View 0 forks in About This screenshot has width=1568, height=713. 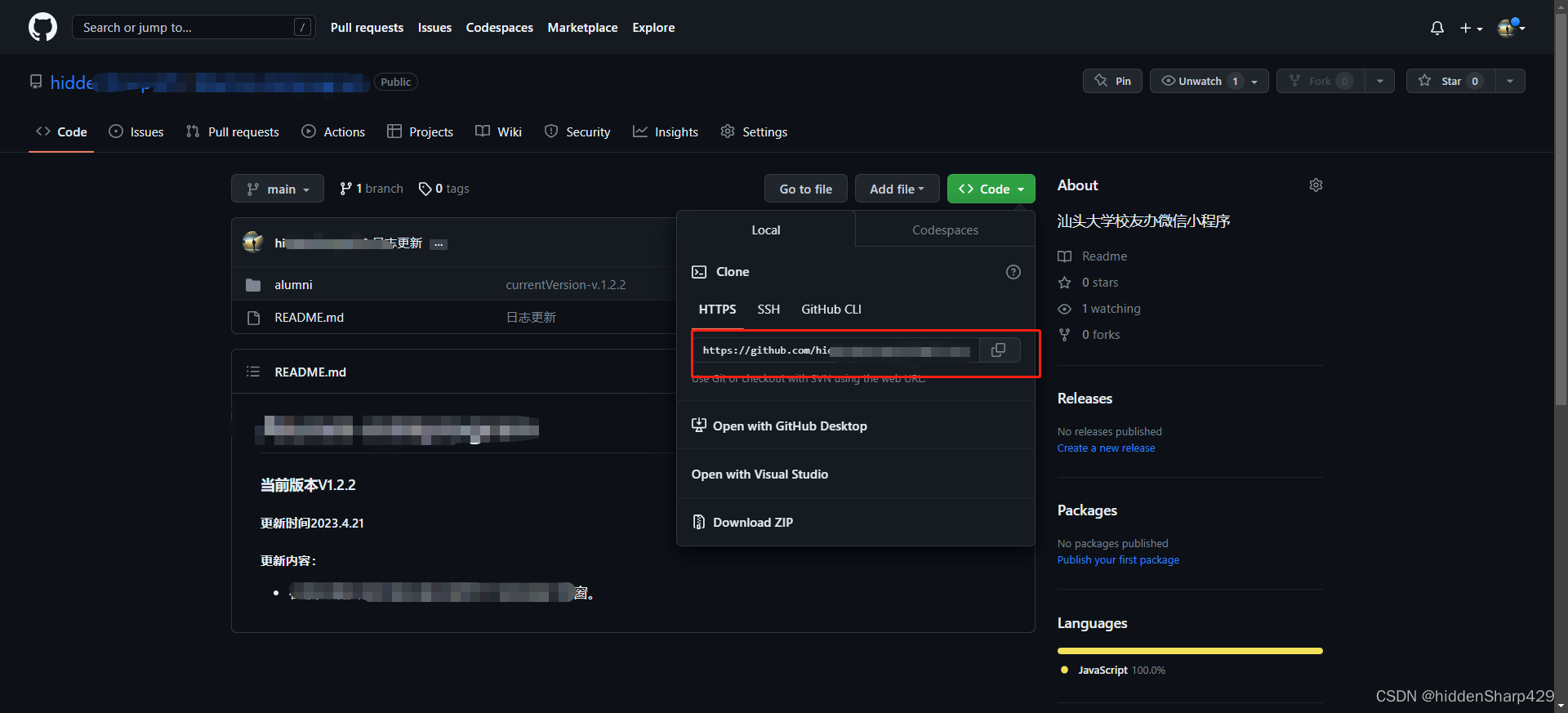[1089, 335]
